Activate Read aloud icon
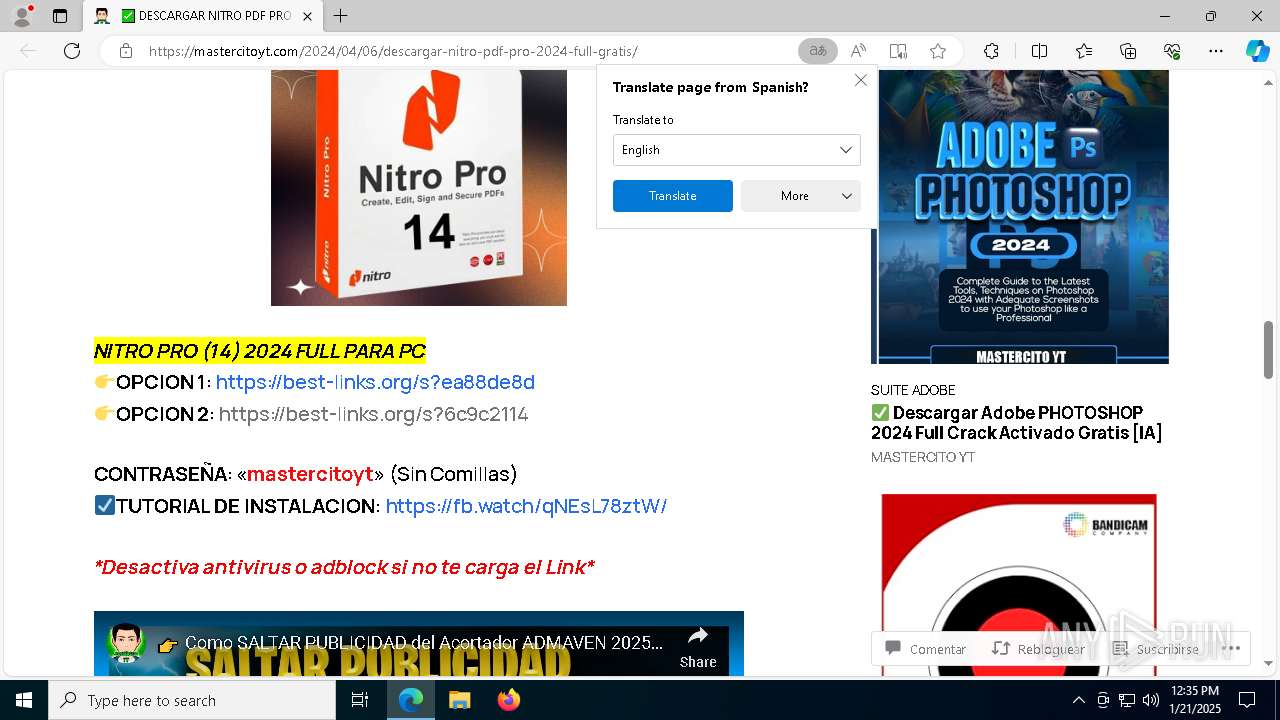Image resolution: width=1280 pixels, height=720 pixels. tap(858, 51)
